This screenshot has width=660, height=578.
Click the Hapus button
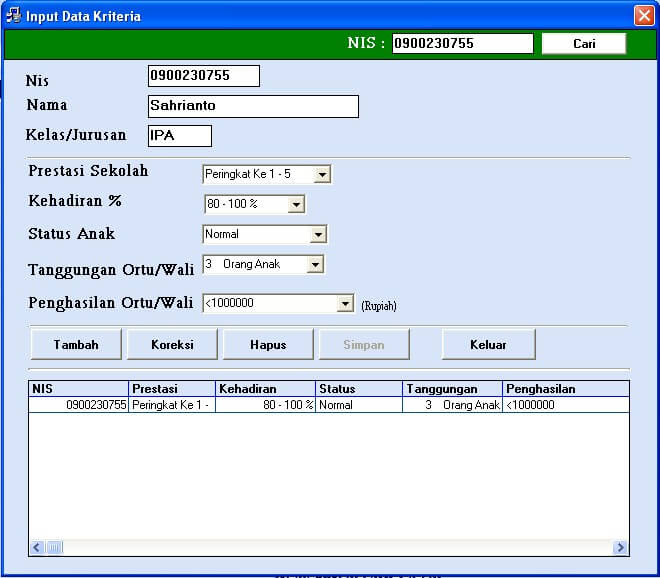(x=268, y=345)
